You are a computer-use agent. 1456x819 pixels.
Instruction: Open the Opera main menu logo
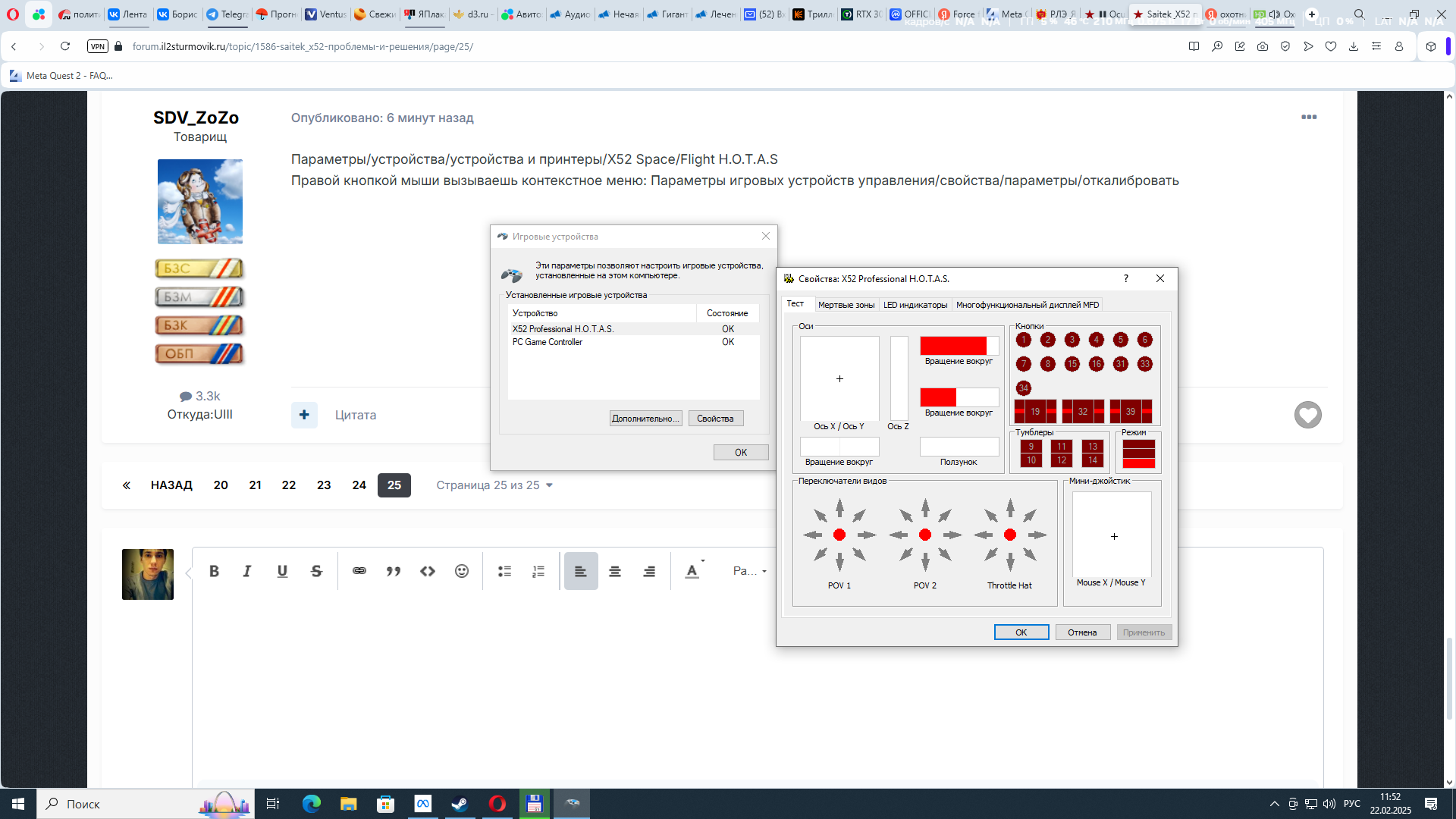click(x=13, y=14)
